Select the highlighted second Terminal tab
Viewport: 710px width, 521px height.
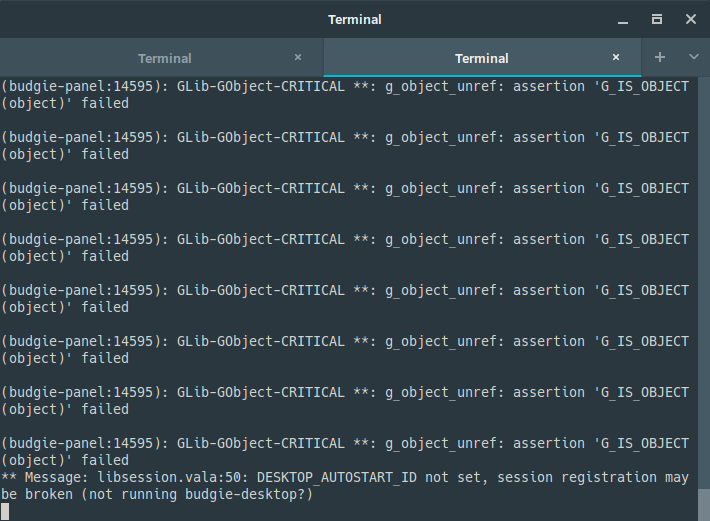(x=482, y=58)
